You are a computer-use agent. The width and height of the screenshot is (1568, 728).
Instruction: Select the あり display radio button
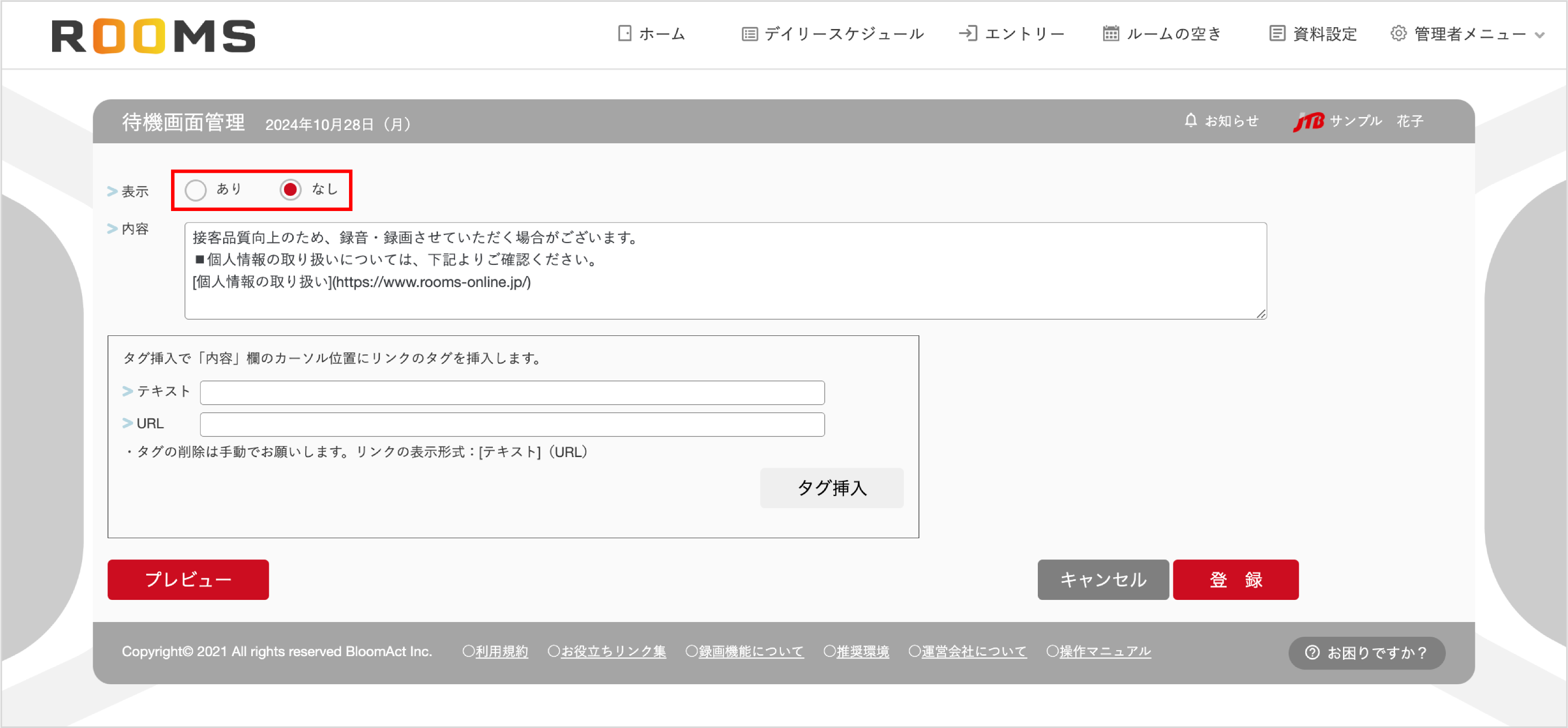click(x=195, y=190)
